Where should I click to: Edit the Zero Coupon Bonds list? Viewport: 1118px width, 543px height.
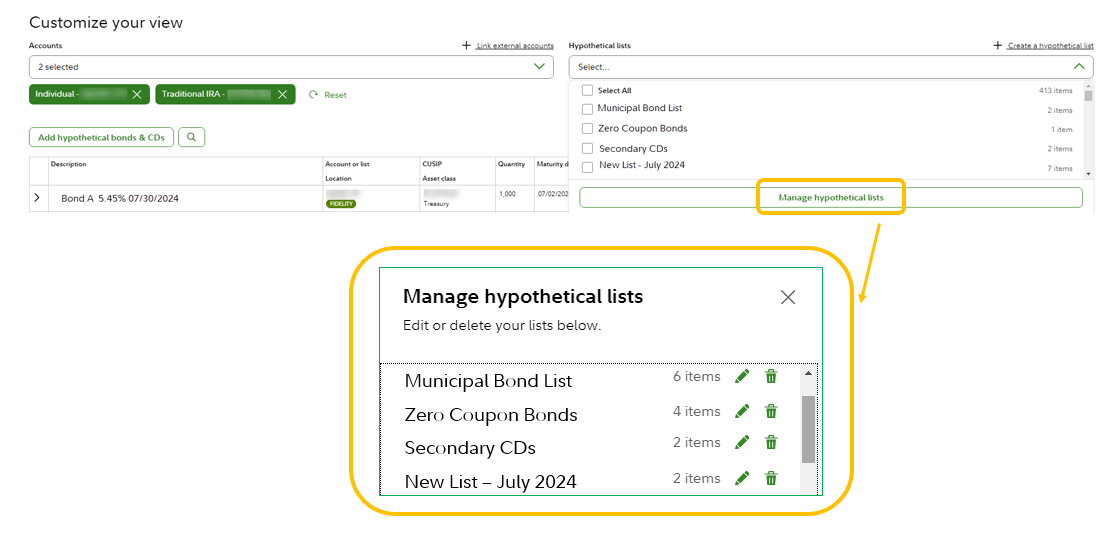pyautogui.click(x=741, y=411)
